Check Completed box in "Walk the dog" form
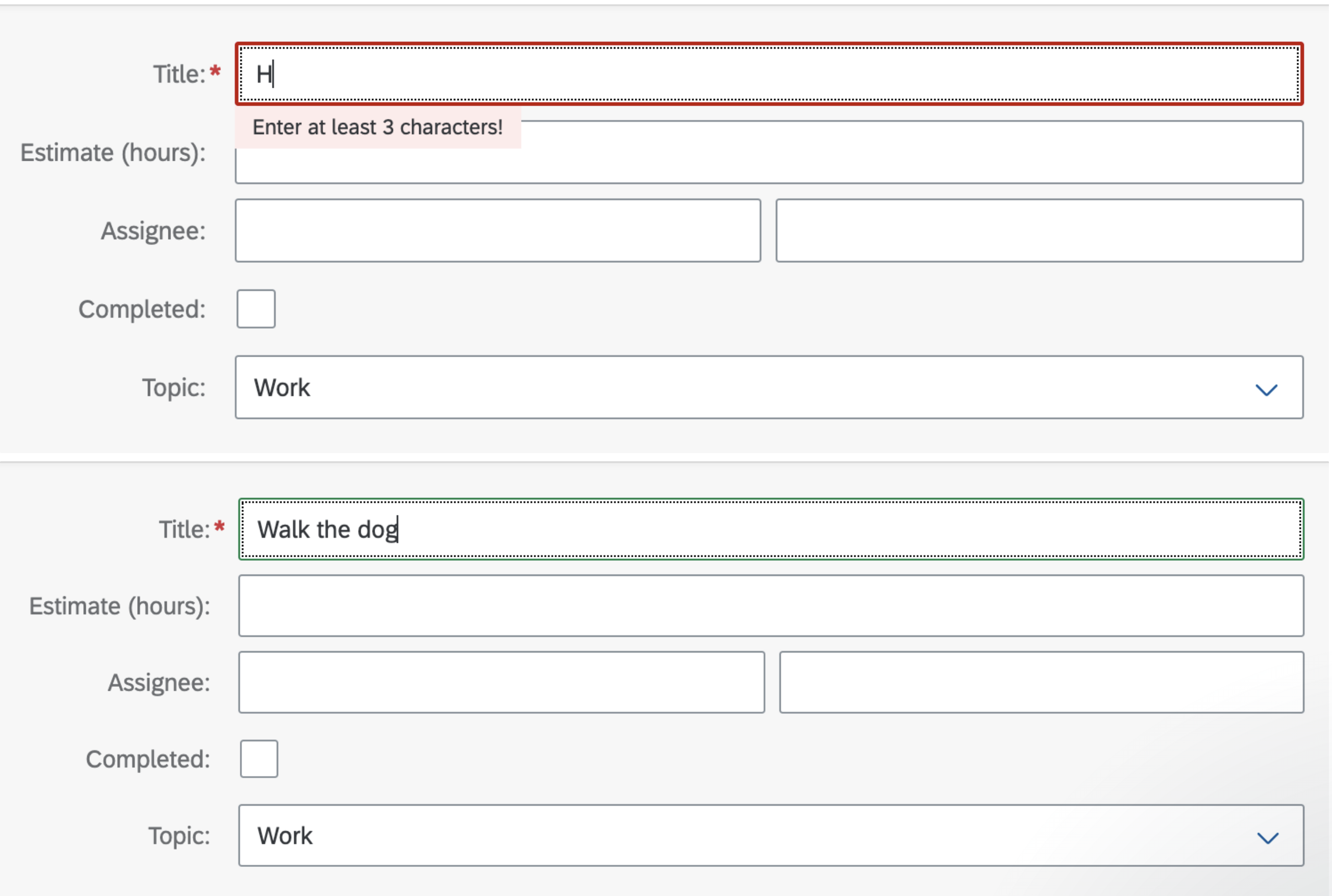Image resolution: width=1332 pixels, height=896 pixels. tap(259, 759)
